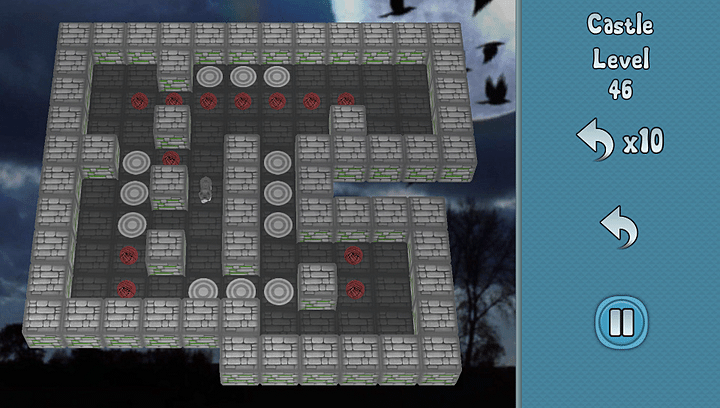720x408 pixels.
Task: Tap the rightmost red rune in upper row
Action: (346, 100)
